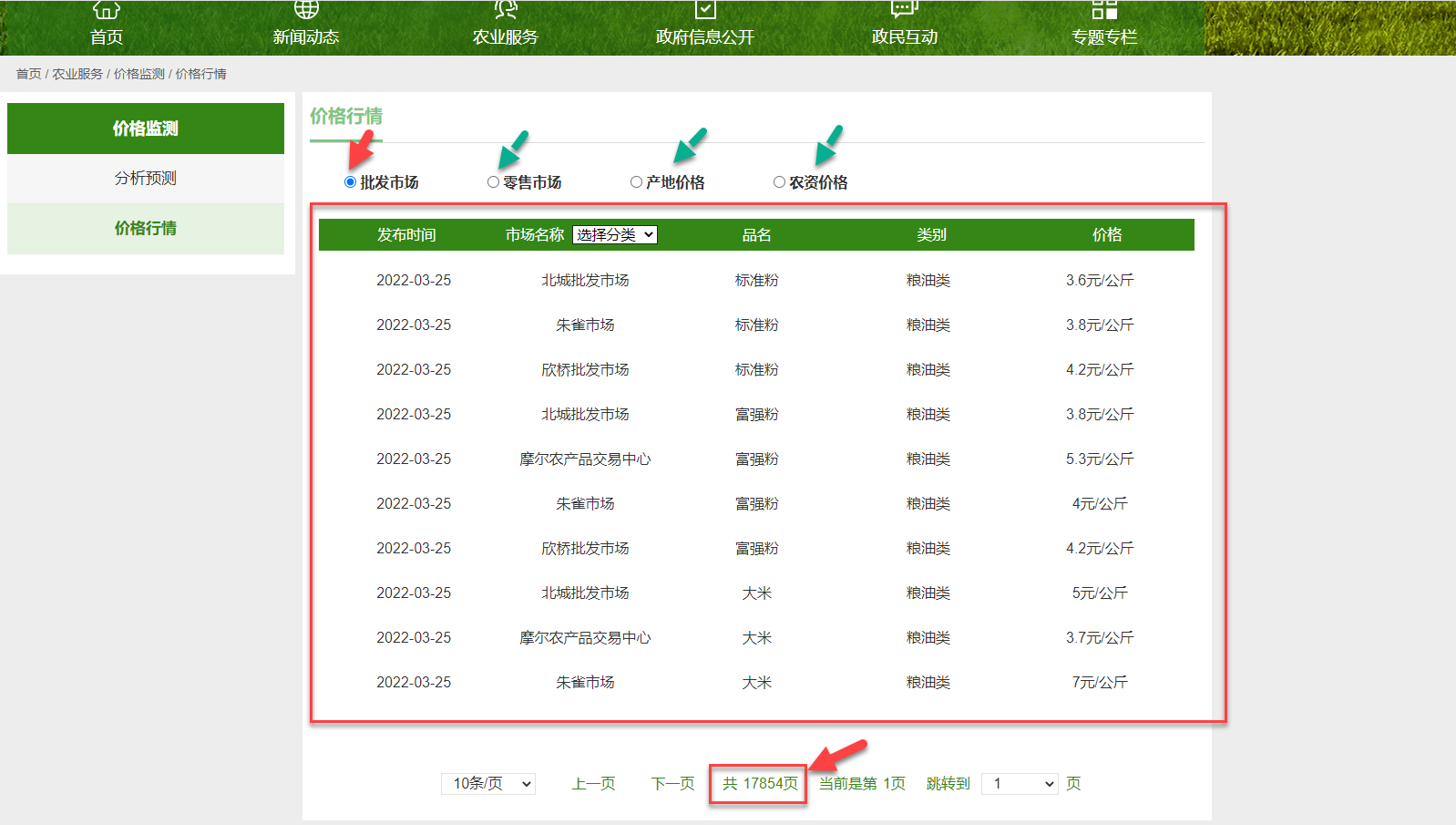Select 价格行情 in the left sidebar

(x=146, y=229)
